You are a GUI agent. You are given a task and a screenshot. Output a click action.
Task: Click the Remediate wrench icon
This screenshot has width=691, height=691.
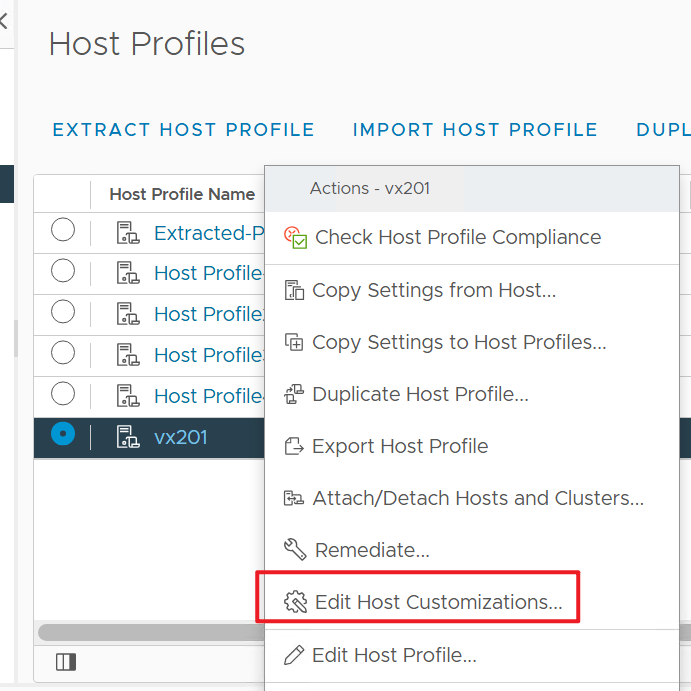coord(295,550)
